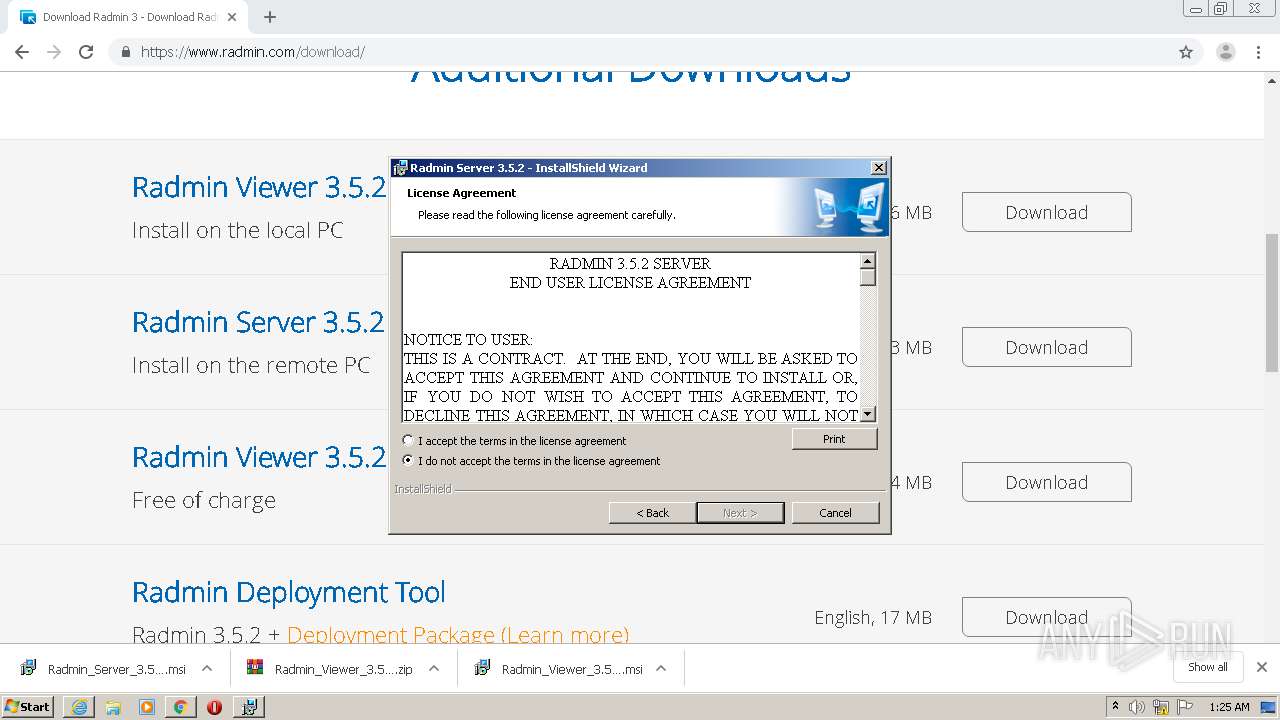Open the media player taskbar icon
The height and width of the screenshot is (720, 1280).
tap(147, 707)
